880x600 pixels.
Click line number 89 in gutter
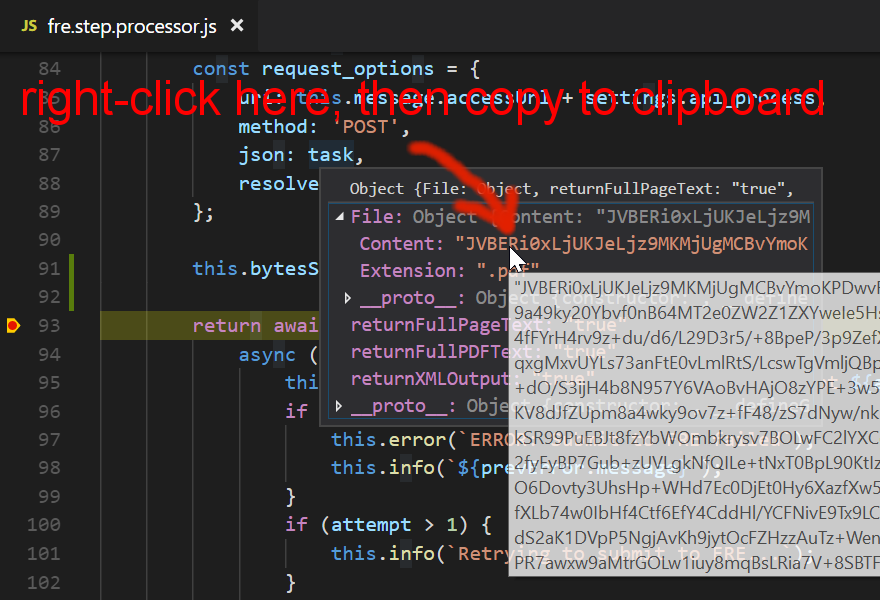point(49,212)
